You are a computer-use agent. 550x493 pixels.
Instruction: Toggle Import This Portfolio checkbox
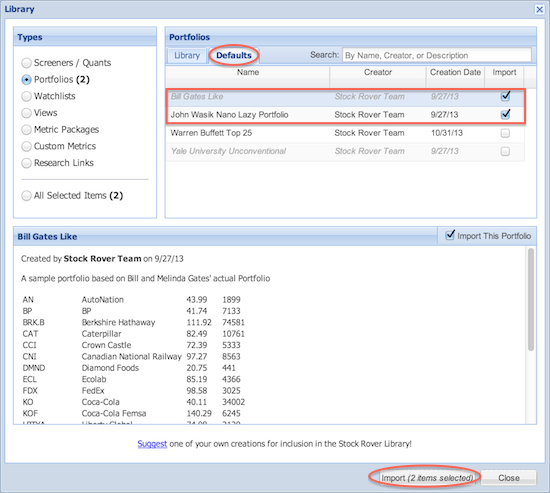(450, 235)
